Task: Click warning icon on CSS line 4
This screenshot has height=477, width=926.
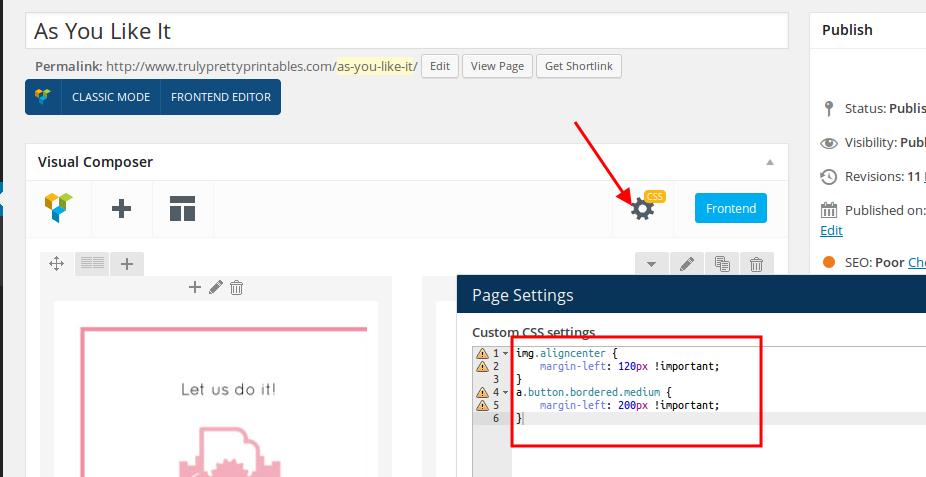Action: 482,392
